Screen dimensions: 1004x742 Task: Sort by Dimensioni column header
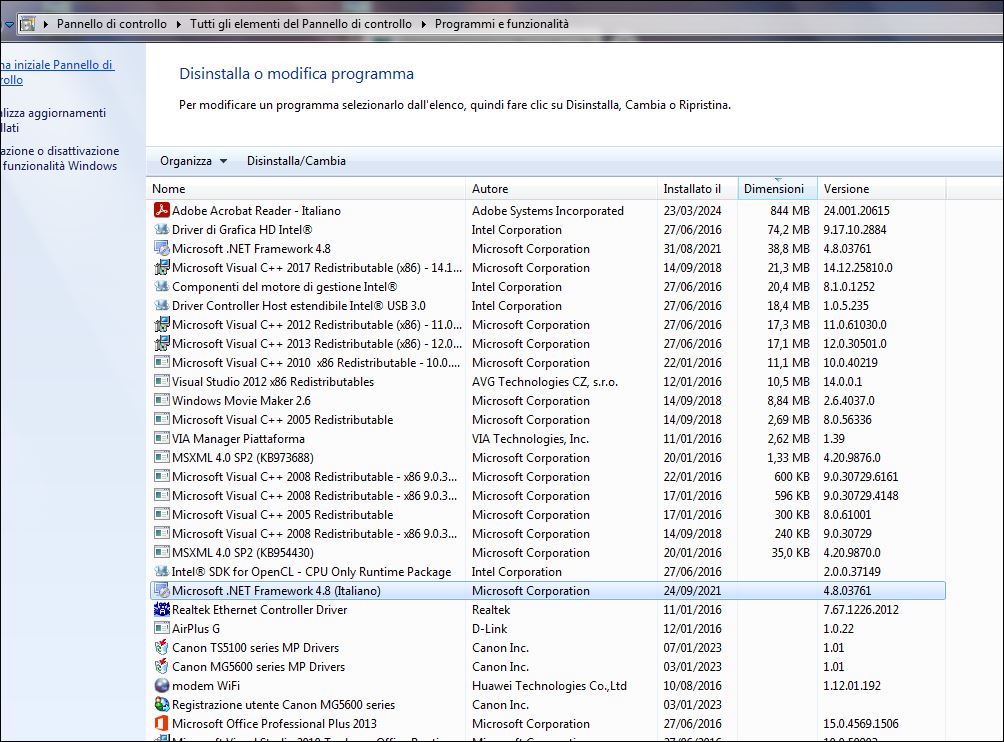777,189
